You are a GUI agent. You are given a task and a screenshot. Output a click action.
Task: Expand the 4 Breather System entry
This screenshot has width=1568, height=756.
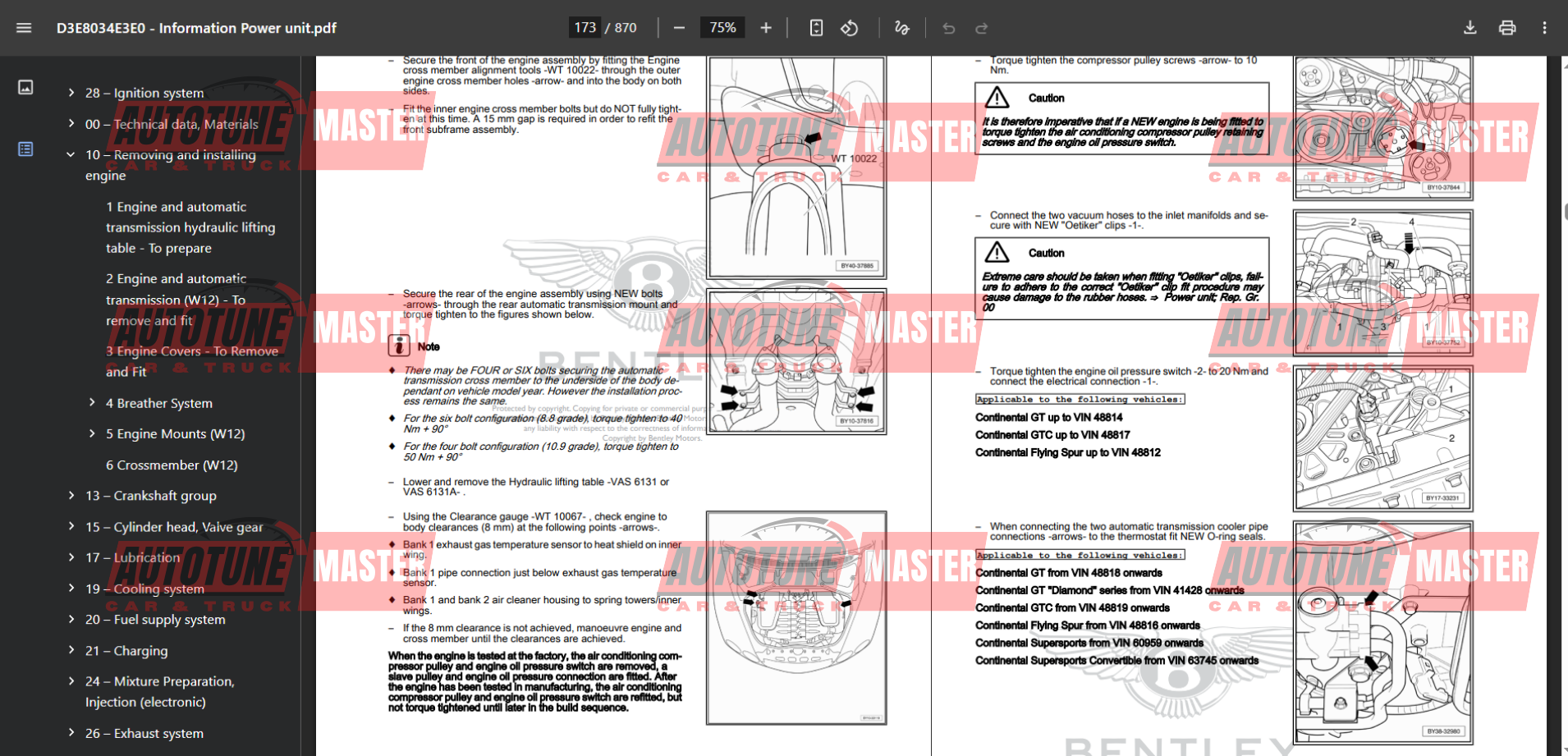tap(92, 402)
